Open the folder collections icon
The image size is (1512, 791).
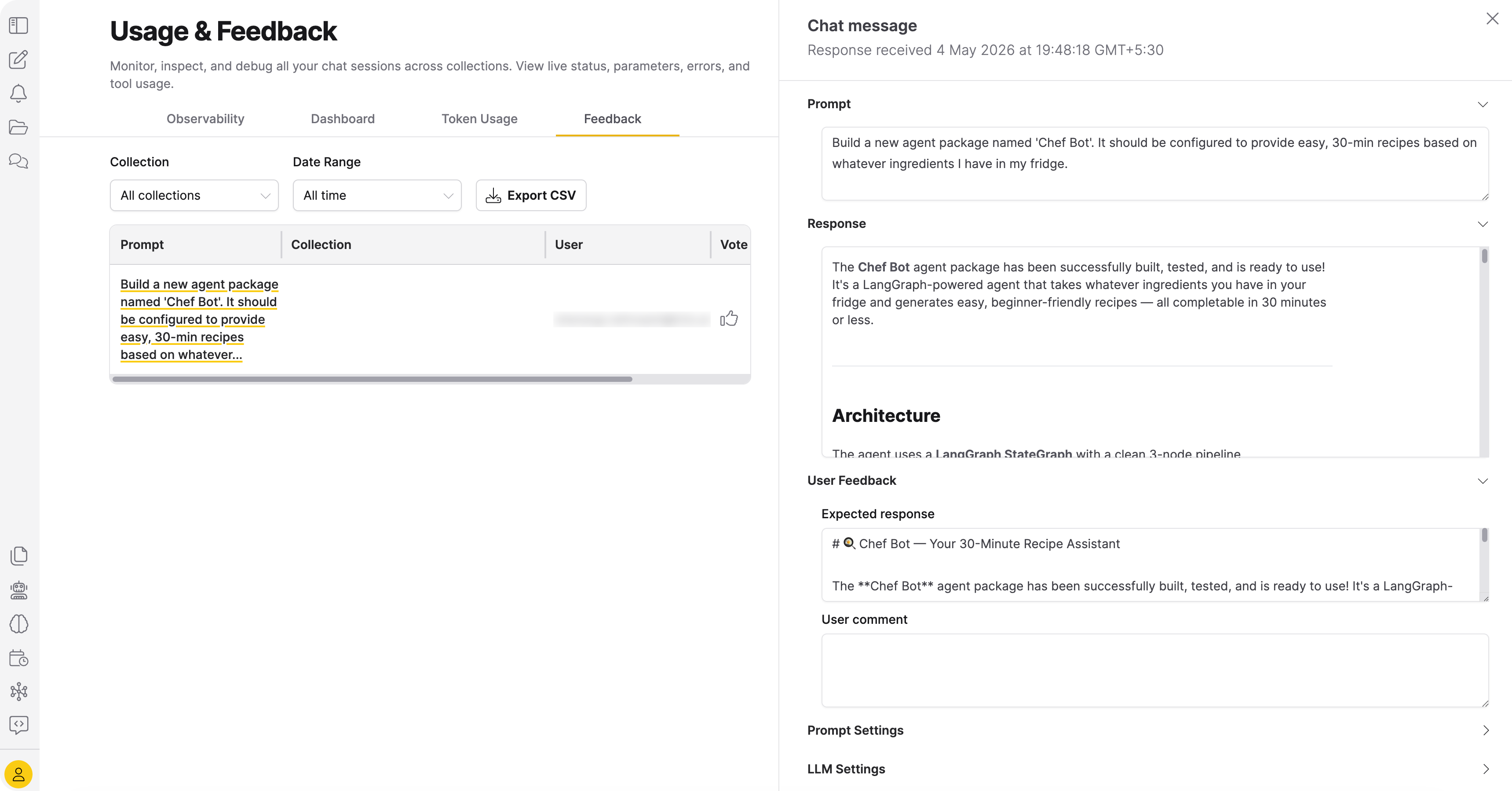pyautogui.click(x=19, y=127)
